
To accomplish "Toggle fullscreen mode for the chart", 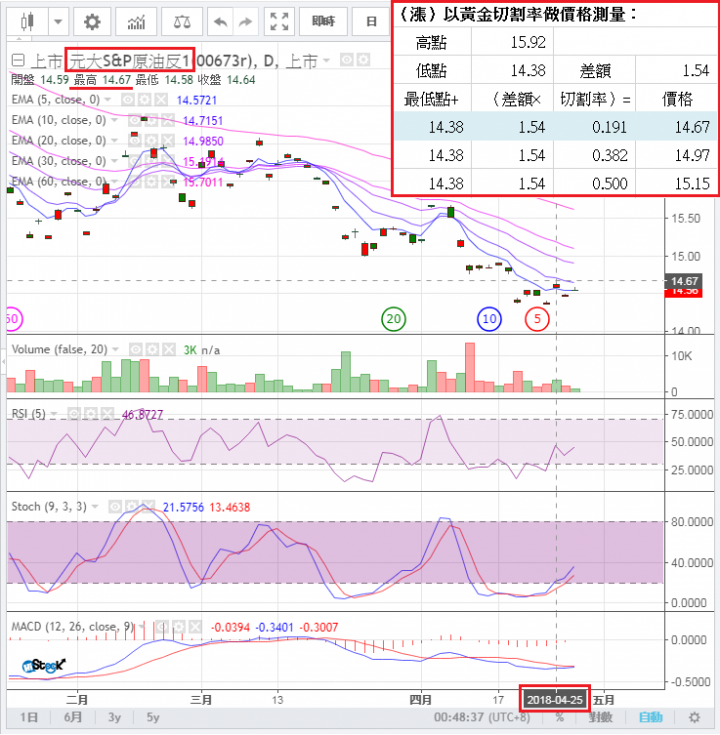I will 279,22.
